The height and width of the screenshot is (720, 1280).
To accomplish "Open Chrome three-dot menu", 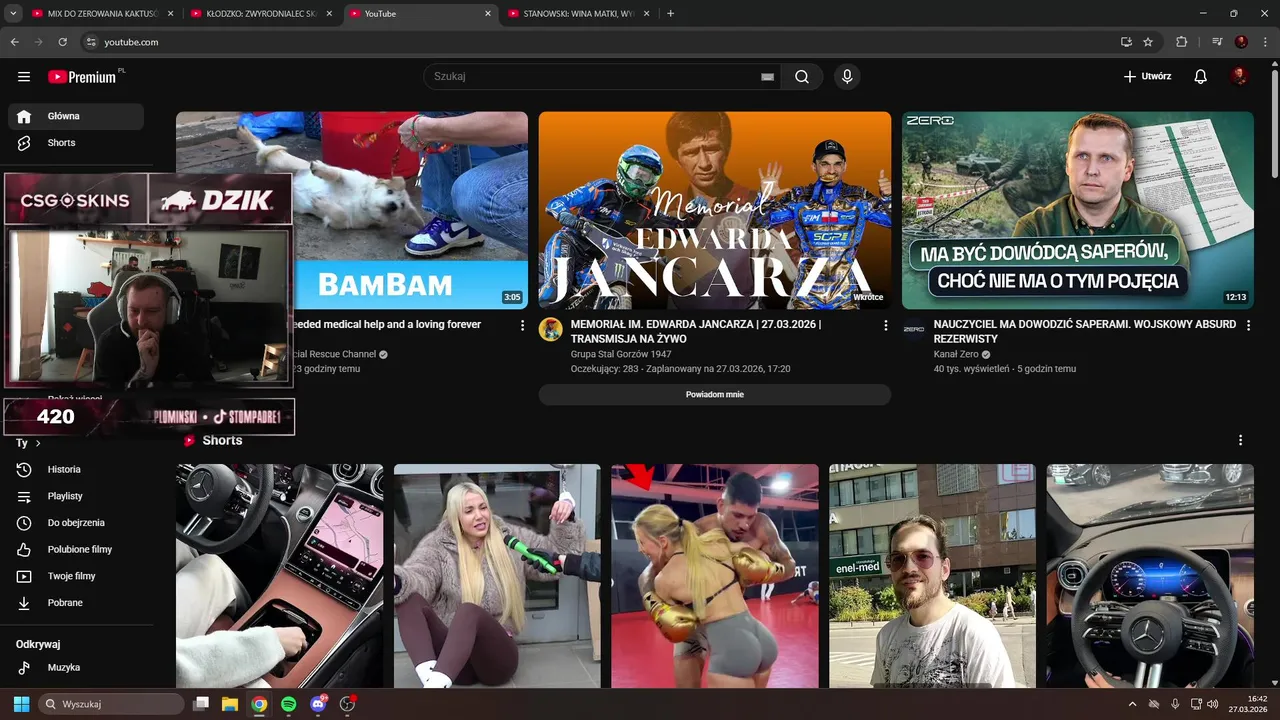I will point(1265,42).
